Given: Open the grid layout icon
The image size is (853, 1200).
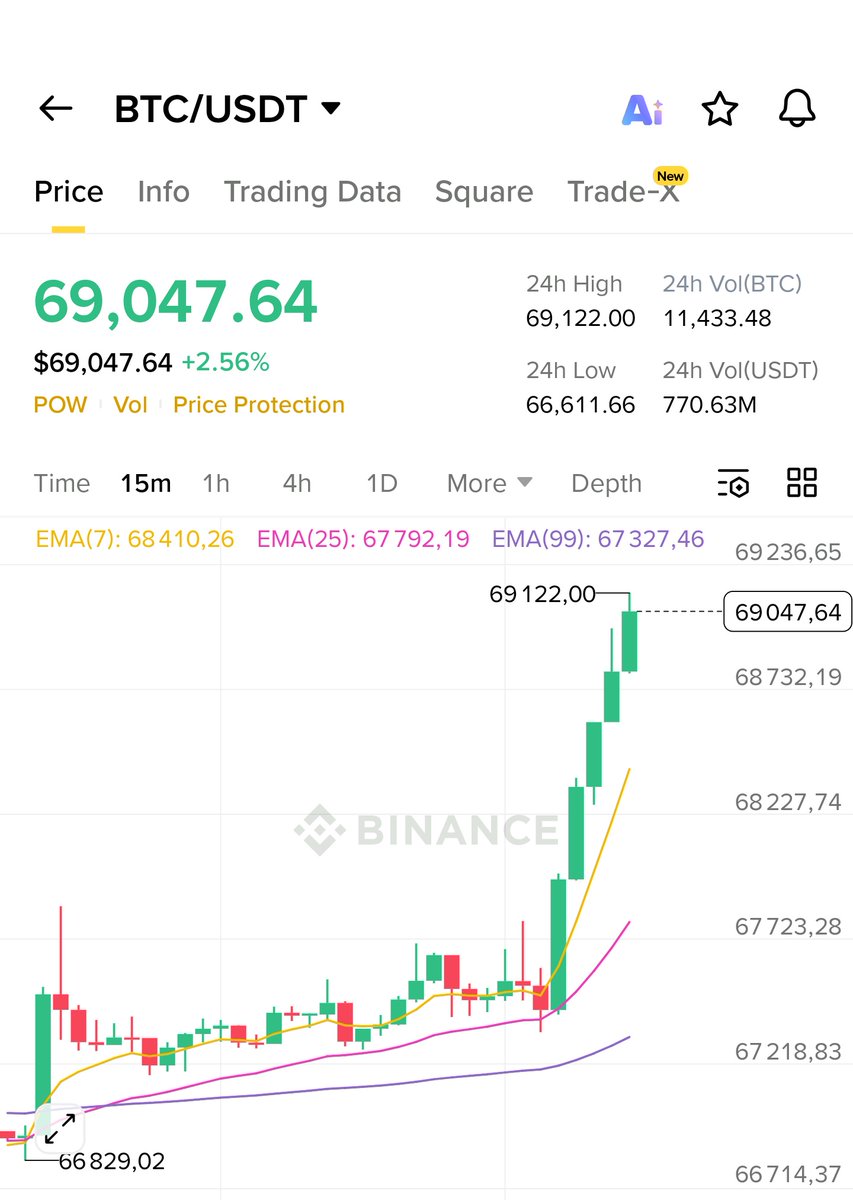Looking at the screenshot, I should 802,482.
